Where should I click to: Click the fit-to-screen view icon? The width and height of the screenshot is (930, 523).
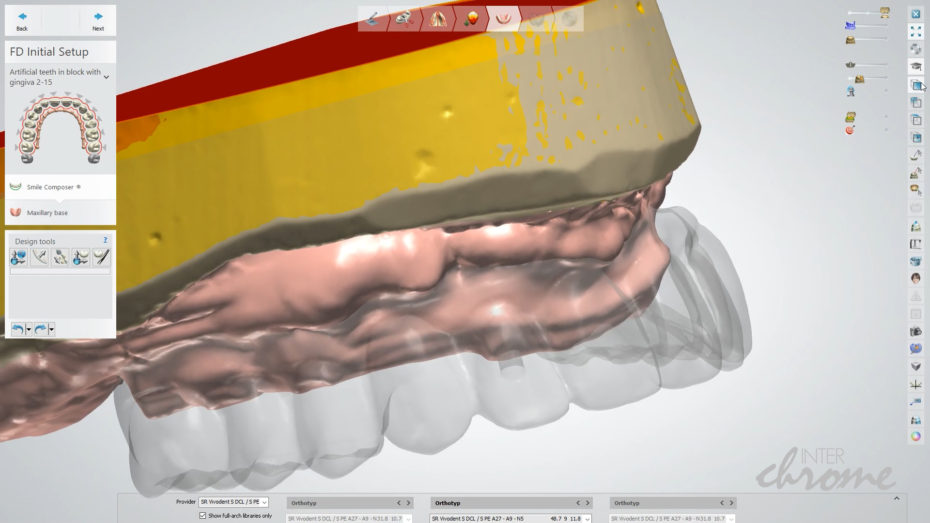[916, 31]
